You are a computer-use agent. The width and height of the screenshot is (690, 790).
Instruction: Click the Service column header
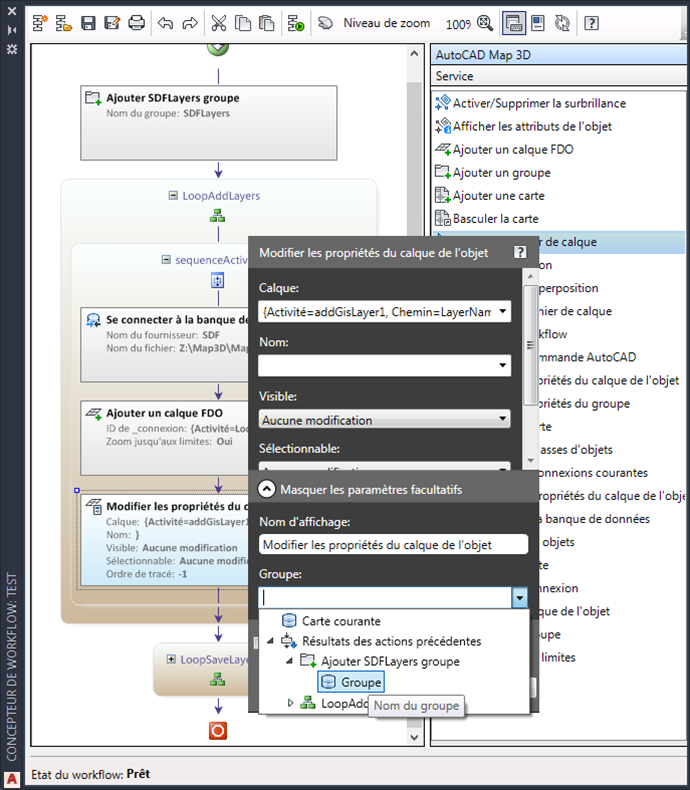pos(559,76)
